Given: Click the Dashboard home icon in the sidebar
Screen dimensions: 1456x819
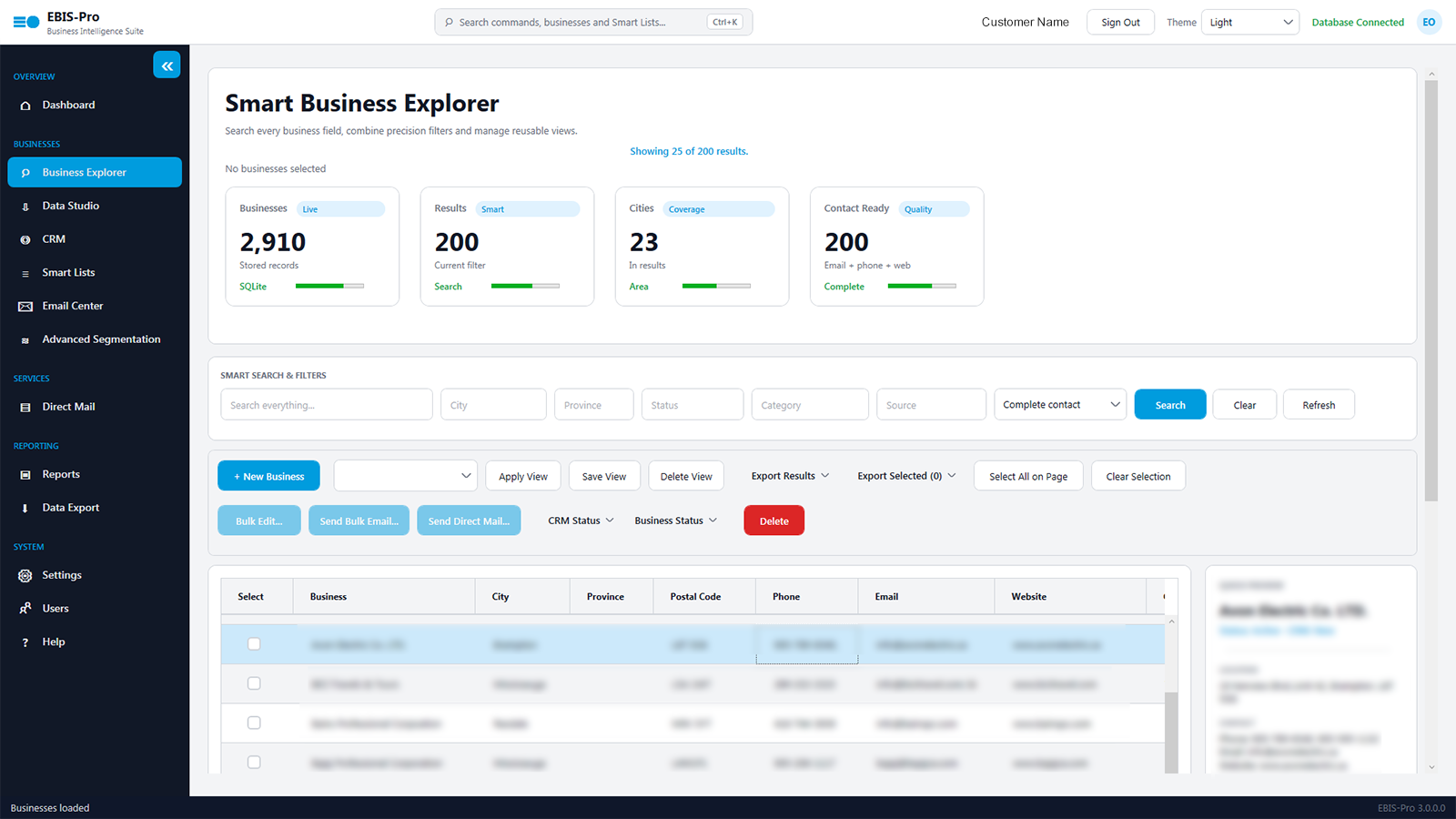Looking at the screenshot, I should 25,106.
